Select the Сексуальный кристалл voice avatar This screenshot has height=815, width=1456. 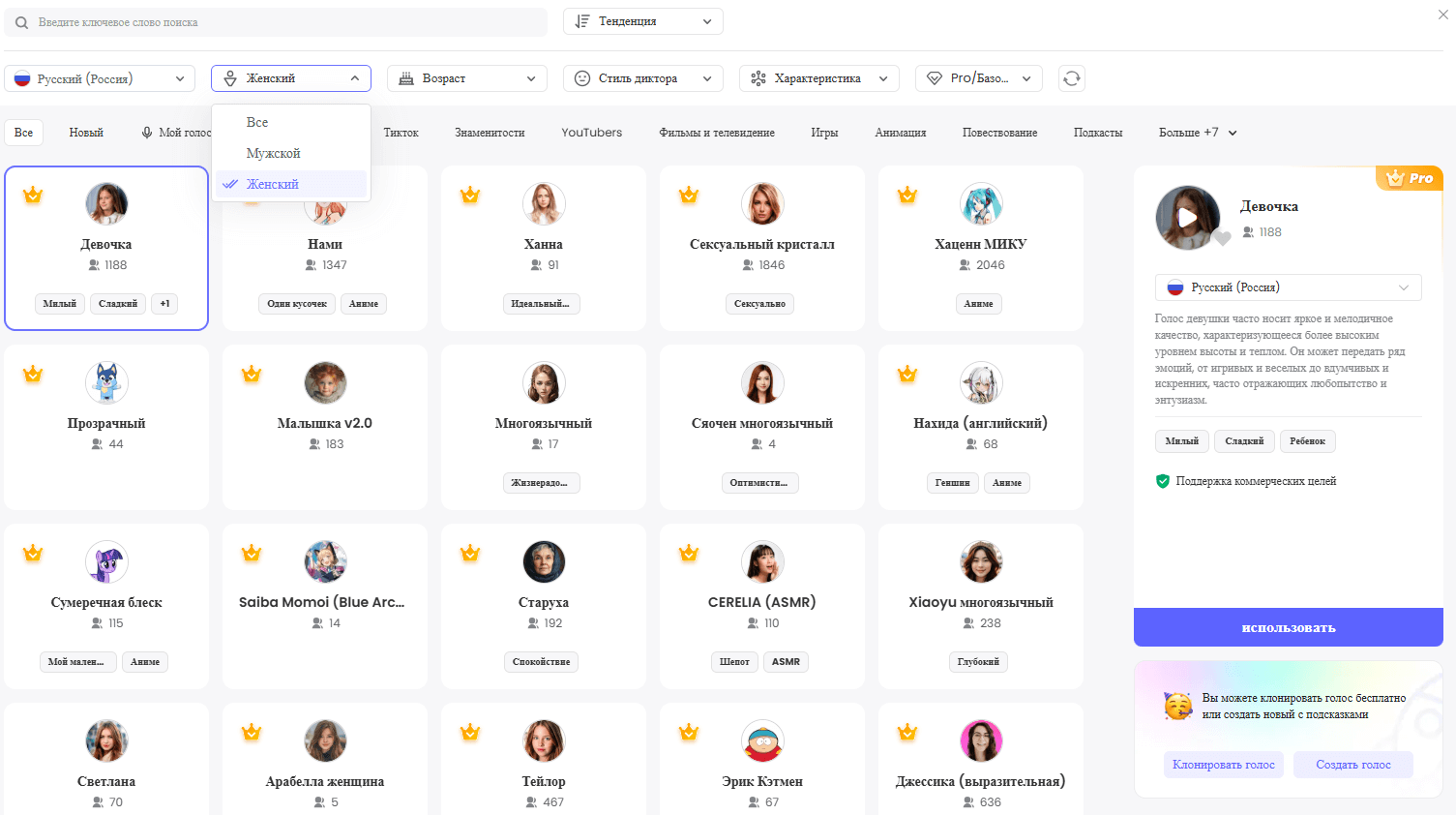(x=762, y=203)
